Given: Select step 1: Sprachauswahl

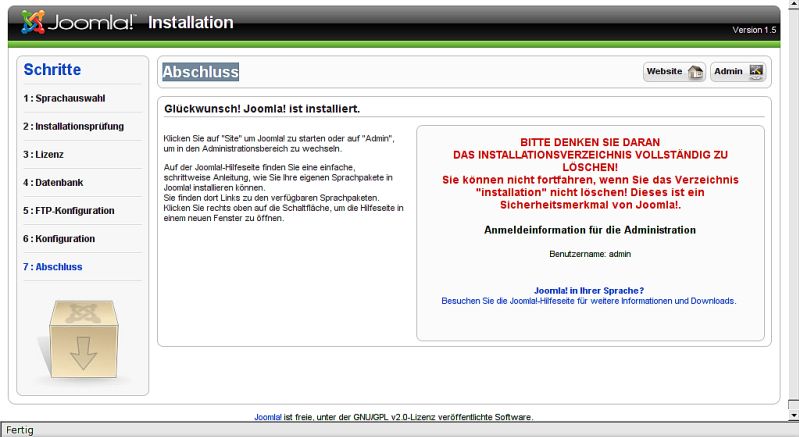Looking at the screenshot, I should pyautogui.click(x=64, y=98).
